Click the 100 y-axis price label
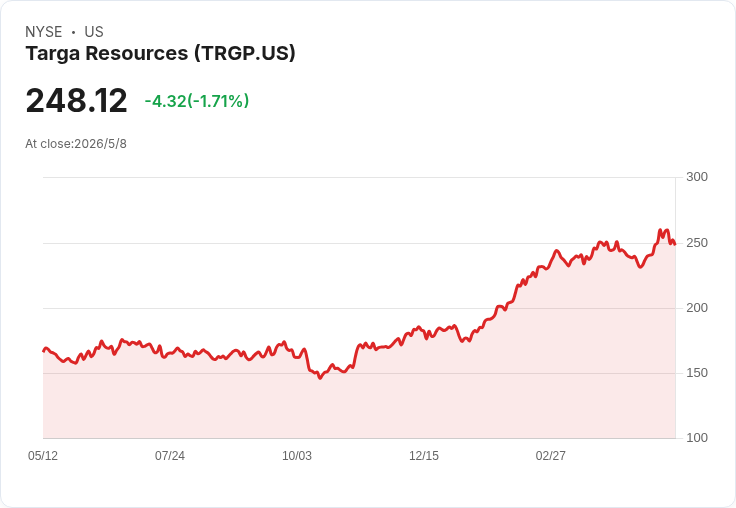Viewport: 736px width, 508px height. (x=697, y=438)
